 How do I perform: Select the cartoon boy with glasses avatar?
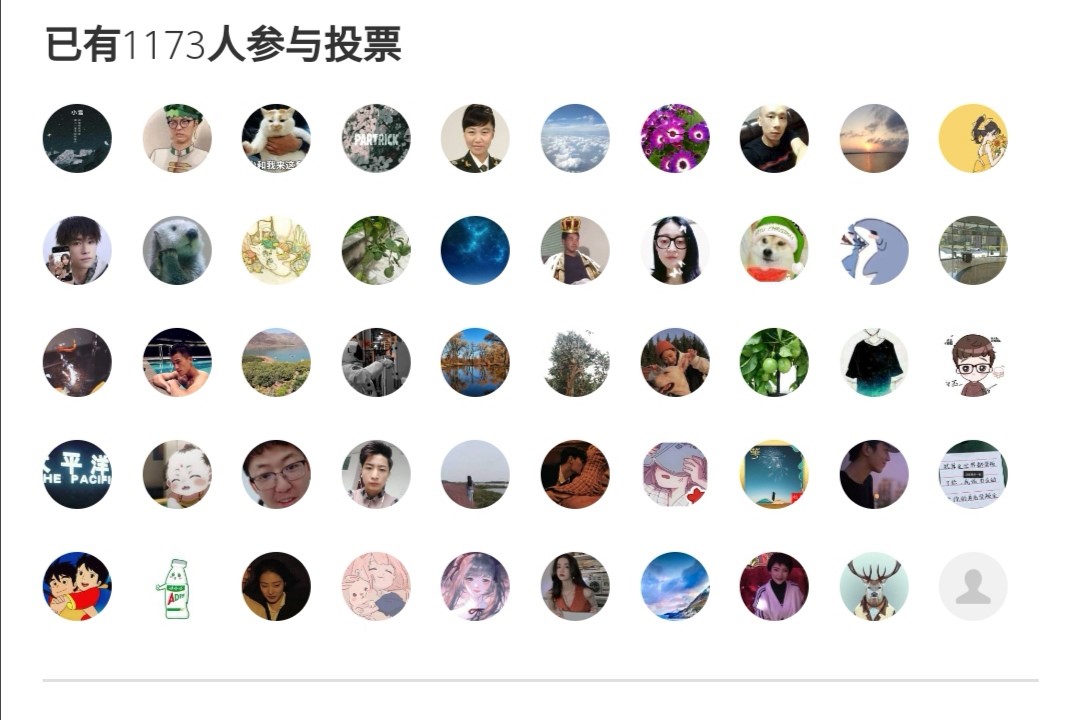[x=973, y=362]
